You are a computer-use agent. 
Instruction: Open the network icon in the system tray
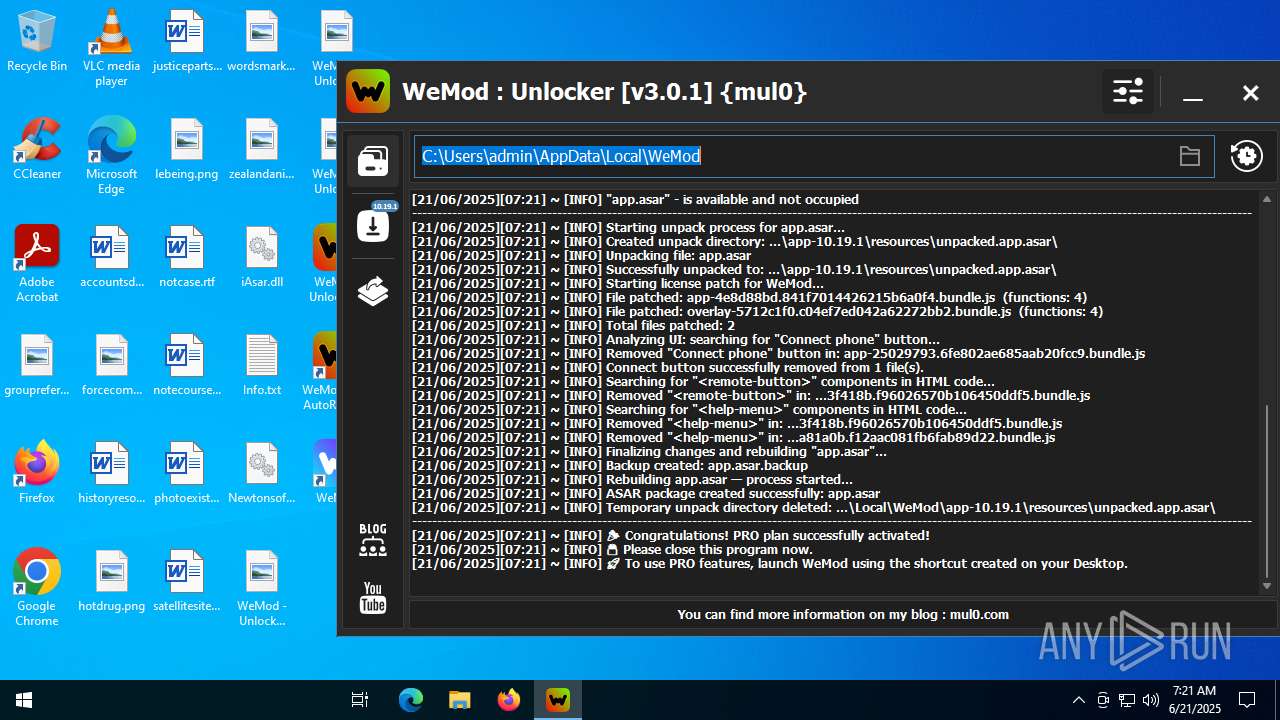[1127, 700]
